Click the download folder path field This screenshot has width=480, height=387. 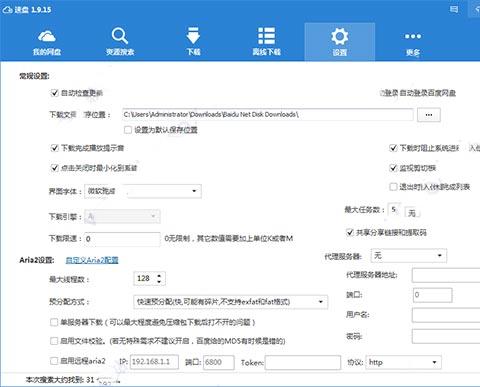[268, 115]
